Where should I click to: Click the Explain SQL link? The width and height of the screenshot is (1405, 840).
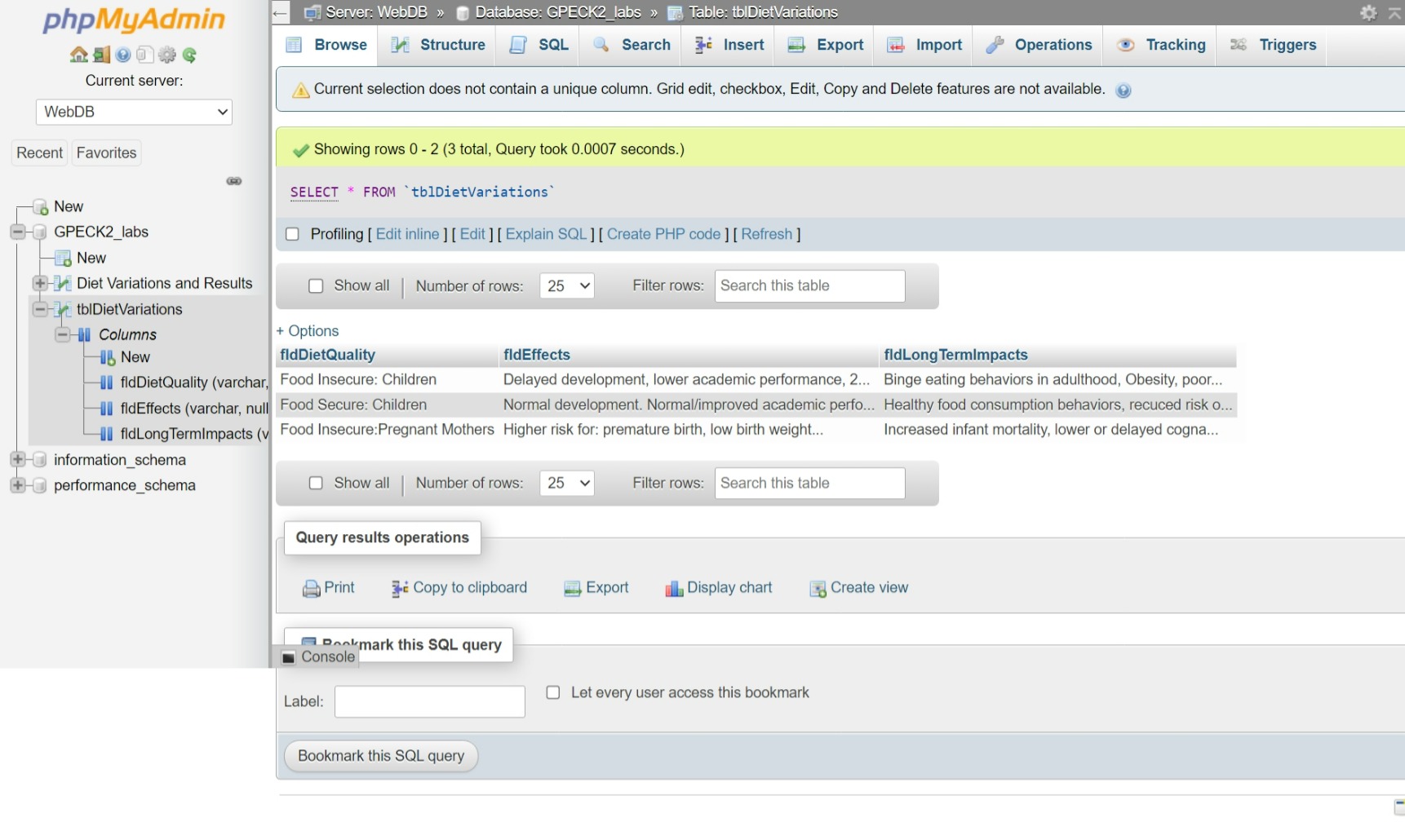point(546,234)
